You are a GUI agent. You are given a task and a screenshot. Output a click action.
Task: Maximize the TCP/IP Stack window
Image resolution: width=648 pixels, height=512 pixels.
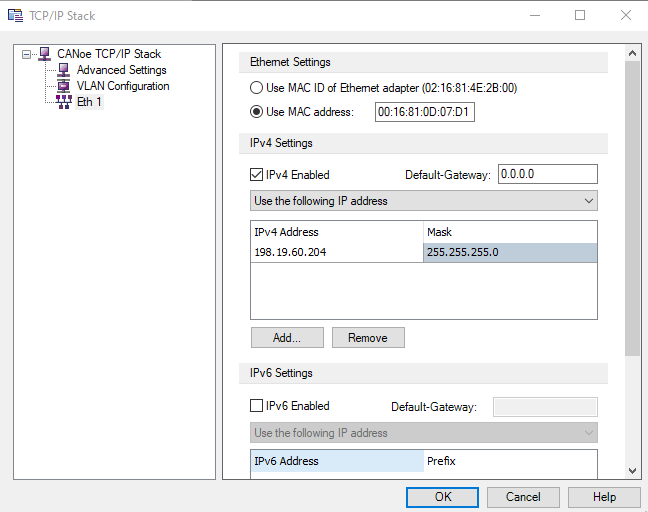pos(580,15)
